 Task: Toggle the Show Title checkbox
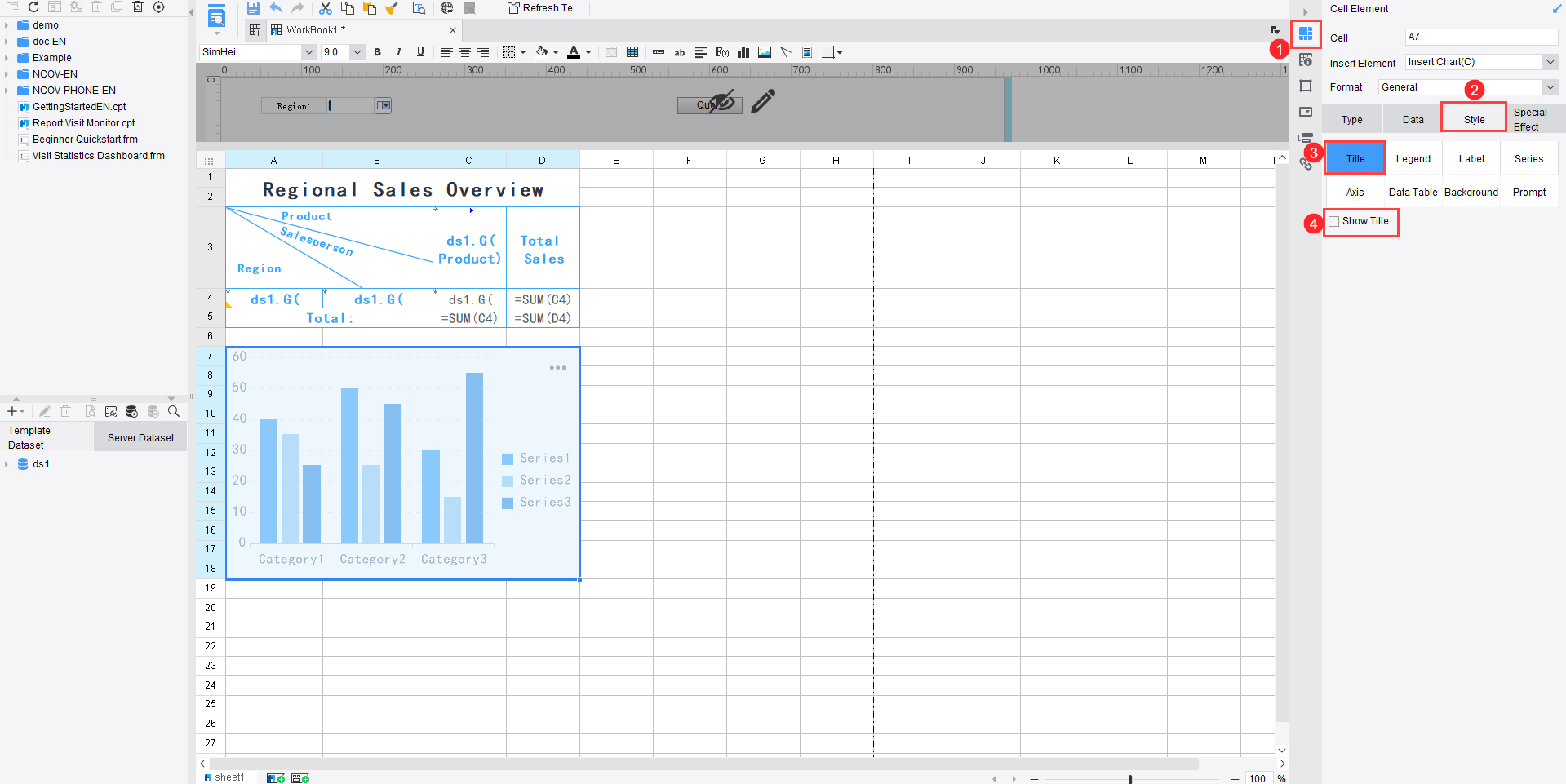[x=1334, y=221]
